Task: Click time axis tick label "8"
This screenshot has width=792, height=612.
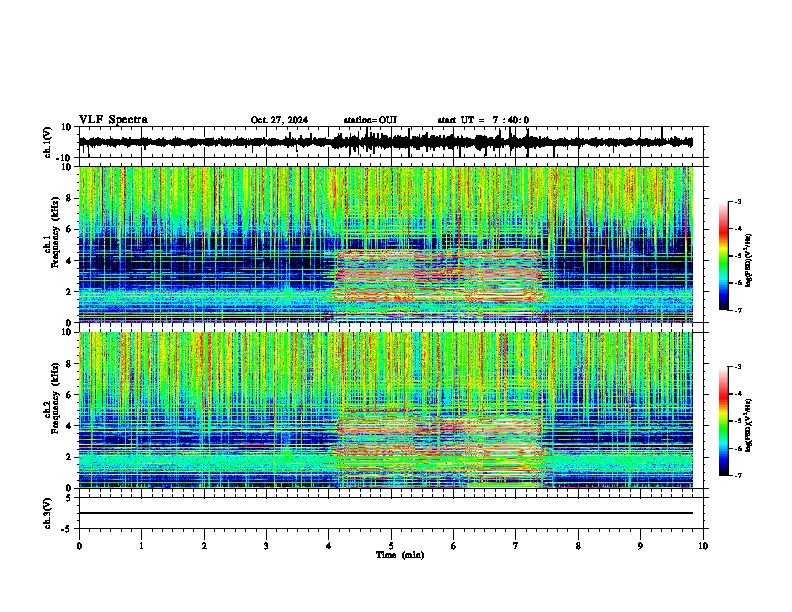Action: (578, 546)
